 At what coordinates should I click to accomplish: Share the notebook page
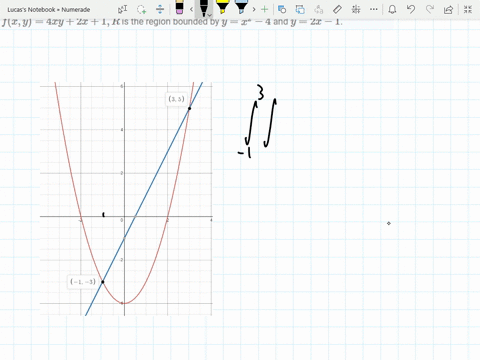(x=448, y=9)
